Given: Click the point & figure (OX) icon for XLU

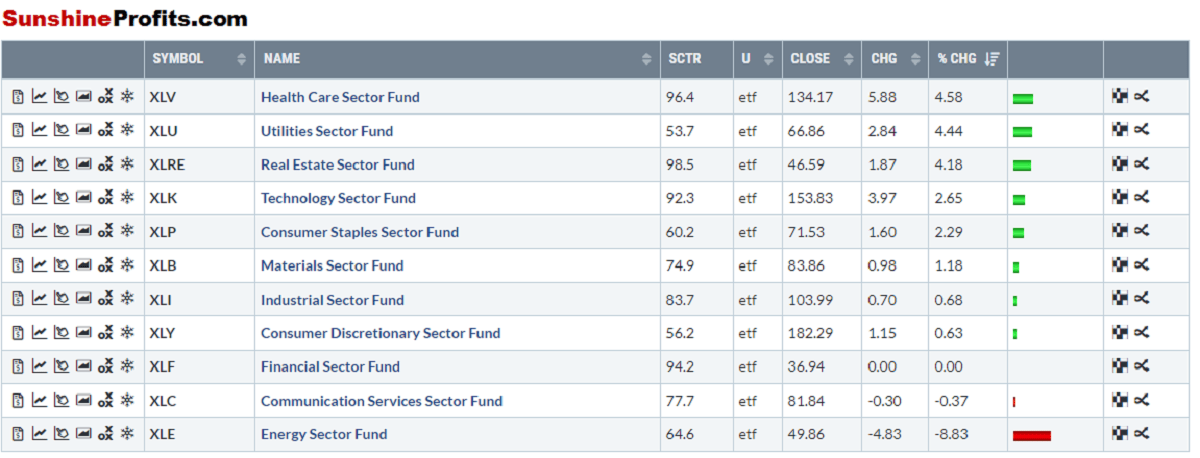Looking at the screenshot, I should coord(106,131).
